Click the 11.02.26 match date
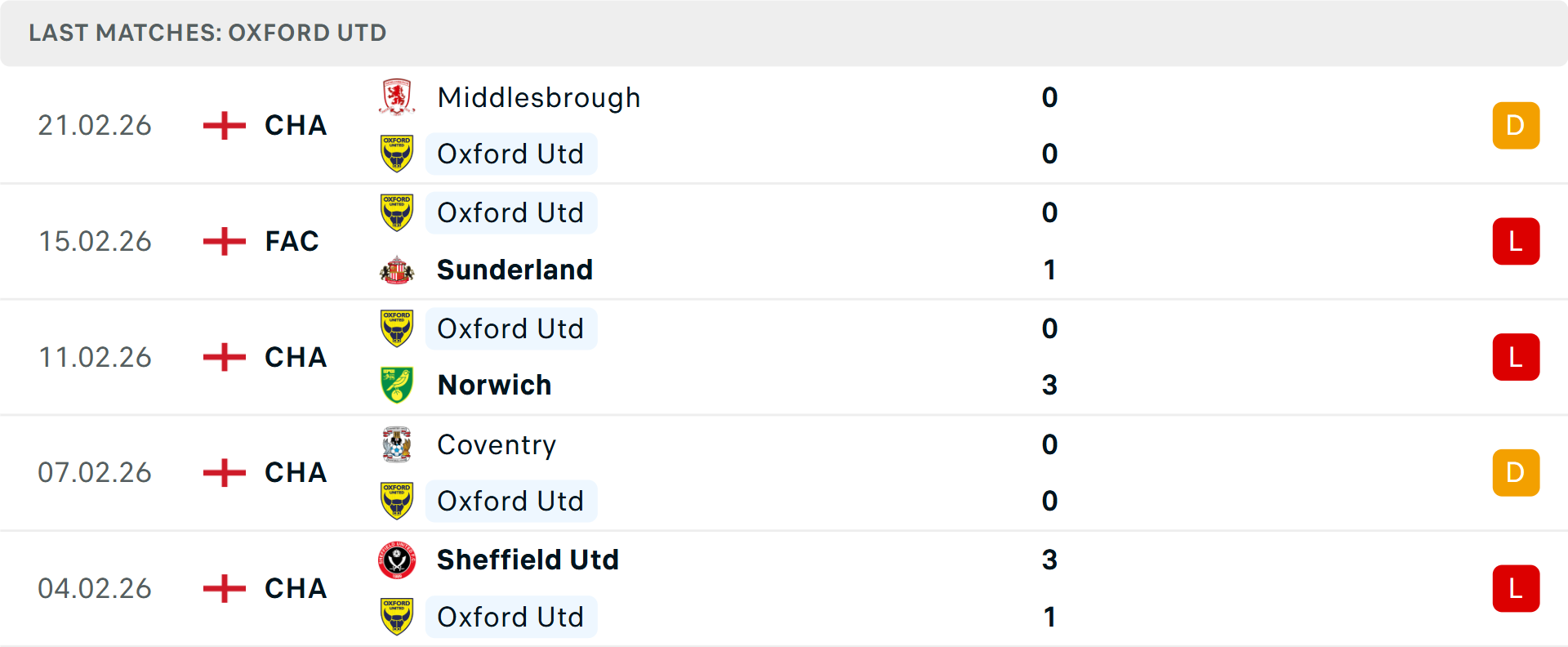Image resolution: width=1568 pixels, height=647 pixels. (x=95, y=357)
